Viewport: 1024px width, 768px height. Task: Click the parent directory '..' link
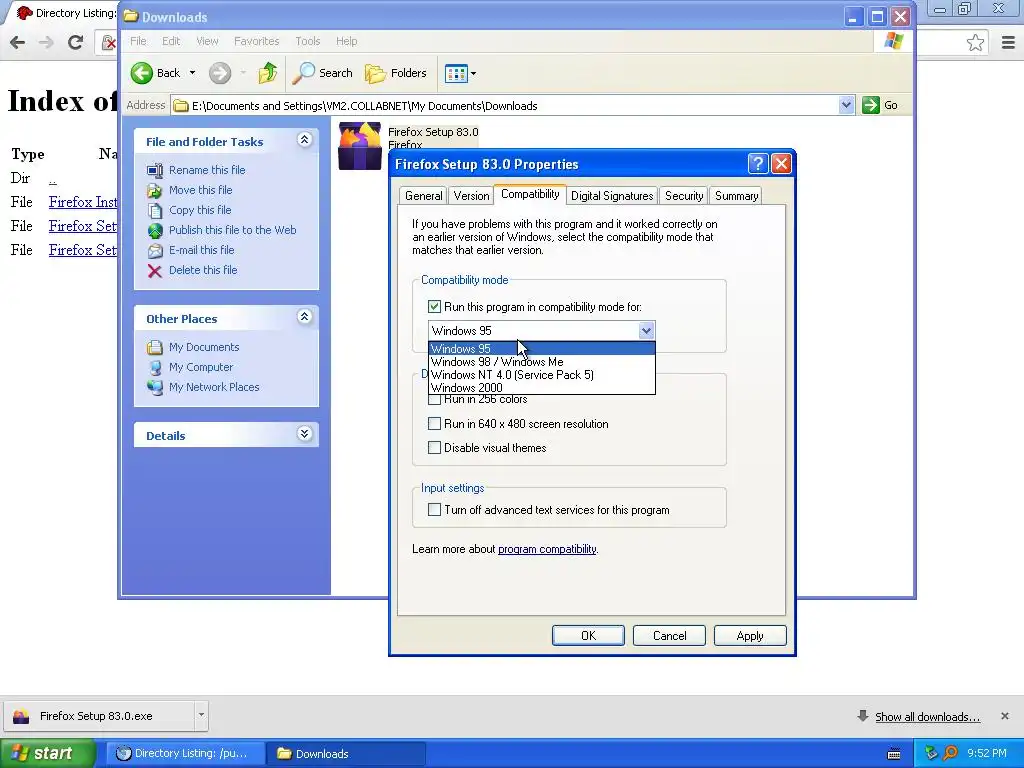[53, 179]
